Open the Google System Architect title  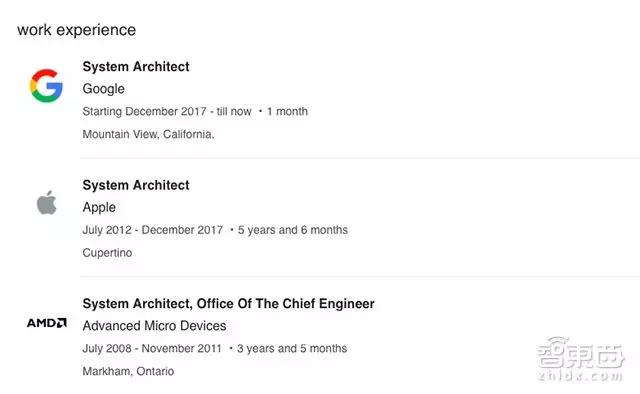click(136, 67)
